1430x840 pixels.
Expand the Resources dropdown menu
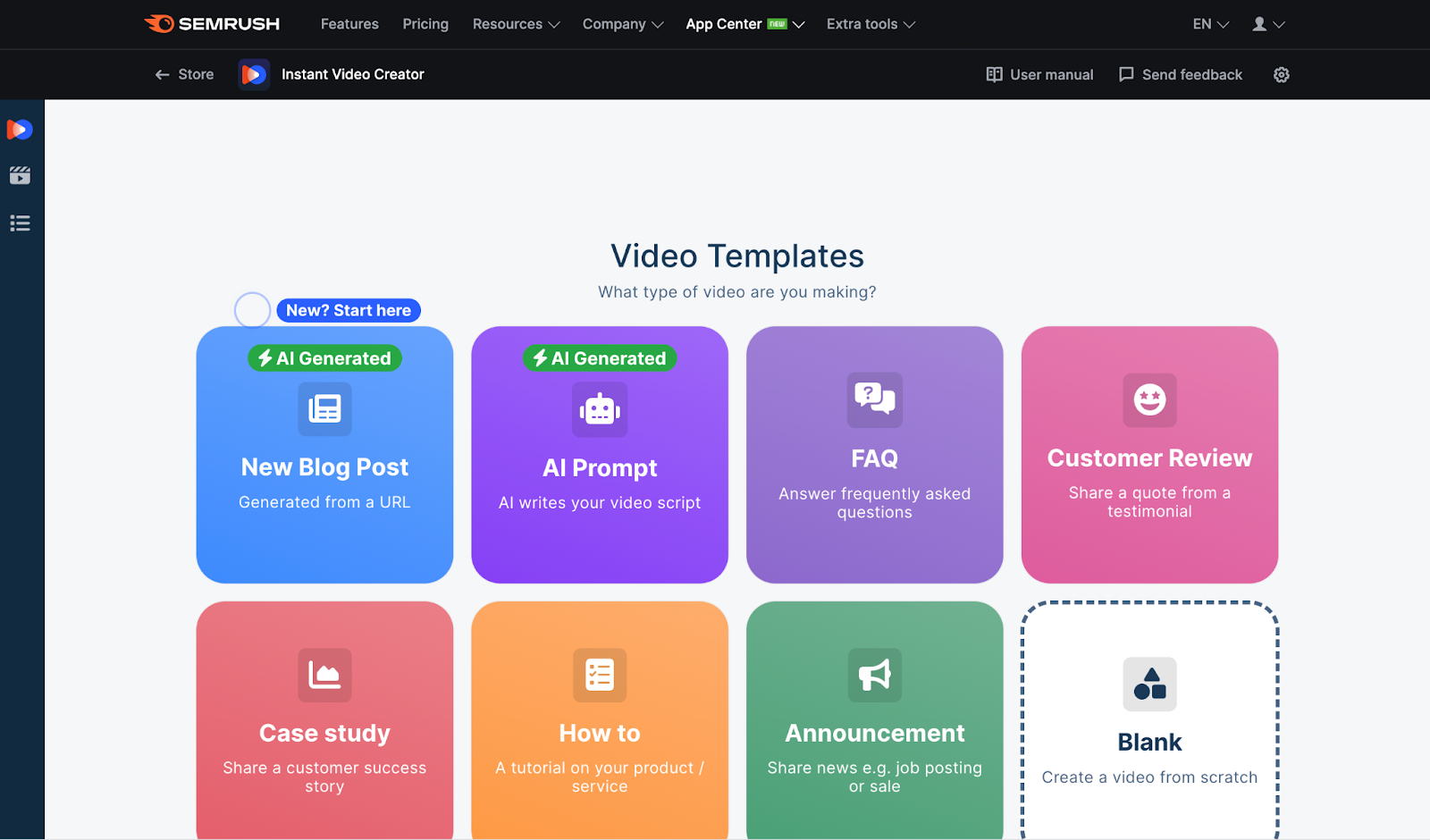click(x=516, y=24)
